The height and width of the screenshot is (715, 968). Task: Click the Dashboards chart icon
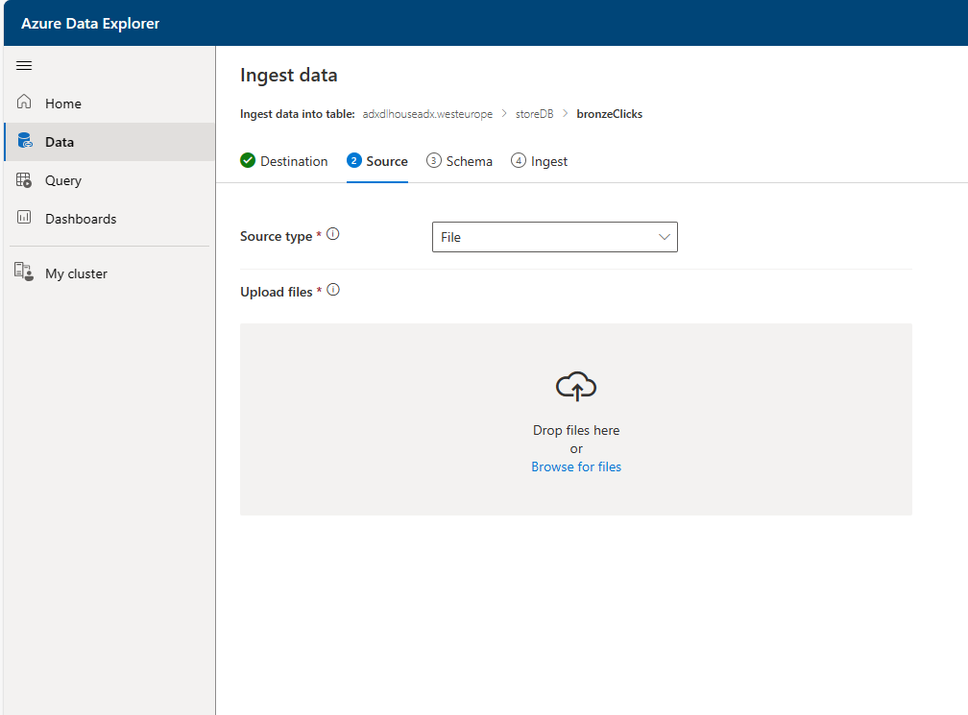(x=24, y=217)
